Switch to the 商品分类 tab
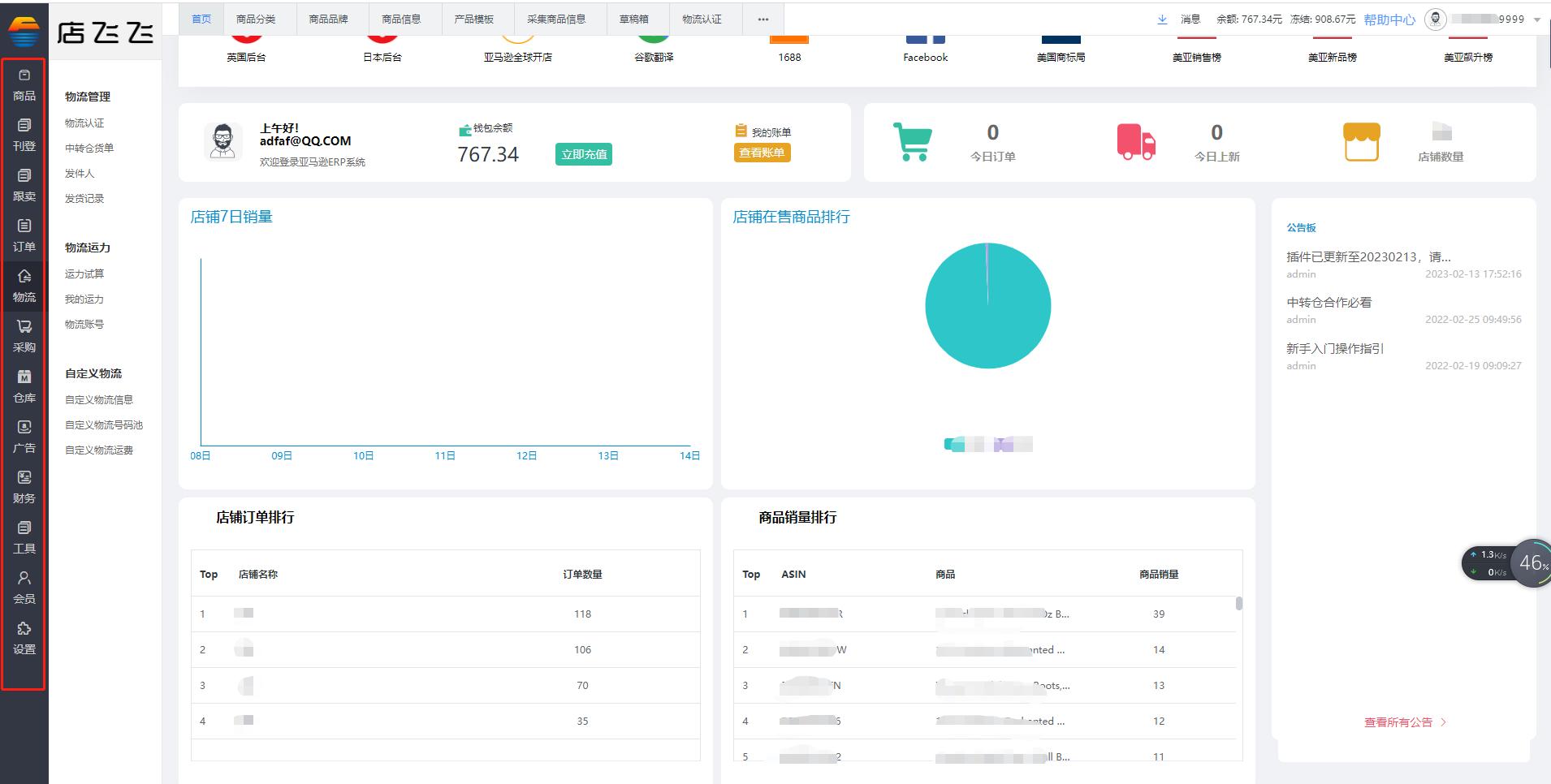1551x784 pixels. pos(256,19)
